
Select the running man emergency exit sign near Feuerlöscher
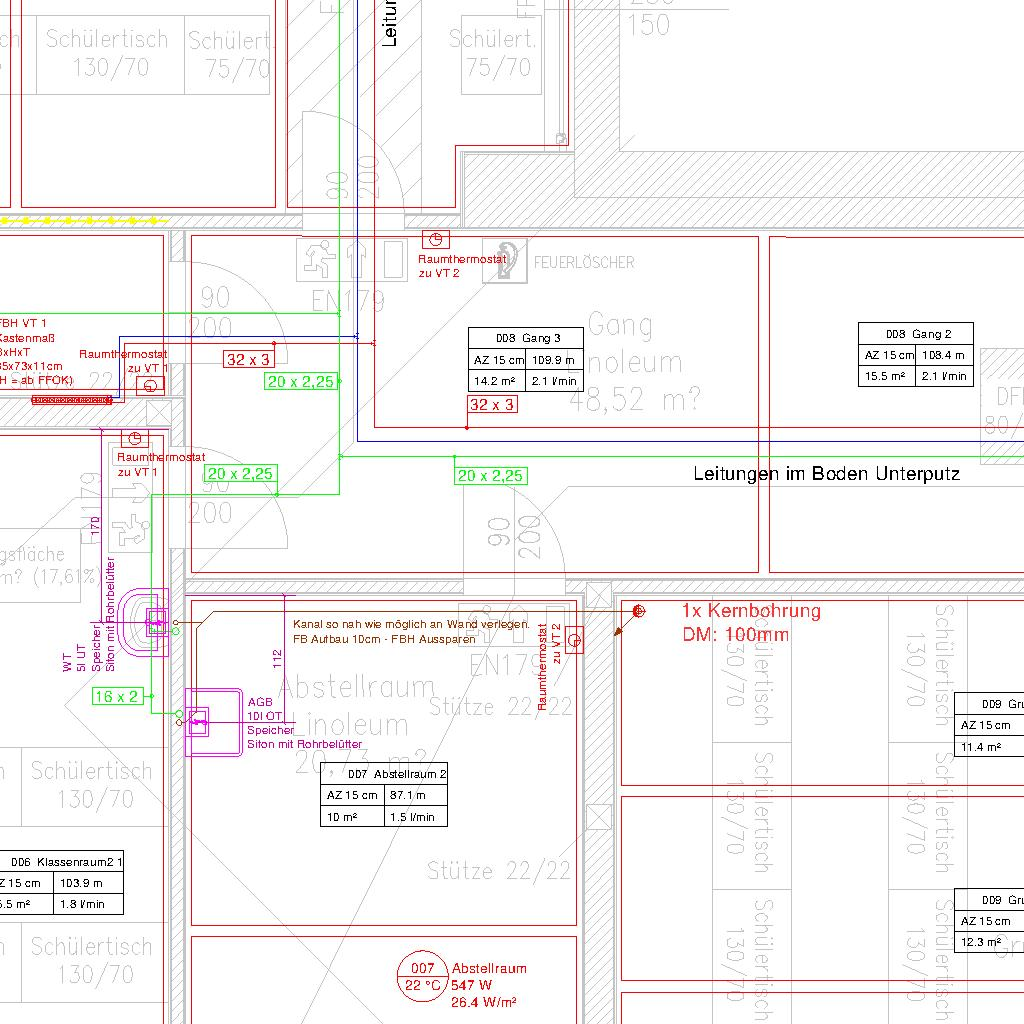pyautogui.click(x=320, y=260)
